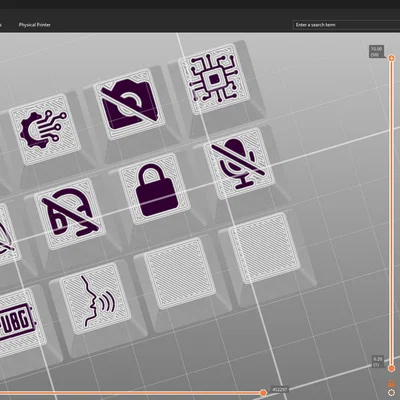The image size is (400, 400).
Task: Select the keycap with the padlock icon
Action: click(155, 189)
